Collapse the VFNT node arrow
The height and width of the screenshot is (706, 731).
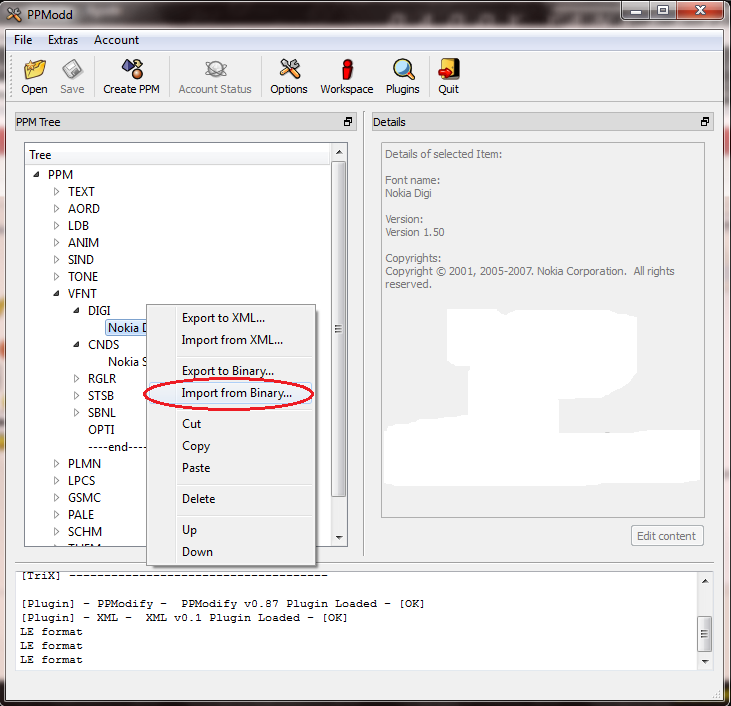coord(56,294)
